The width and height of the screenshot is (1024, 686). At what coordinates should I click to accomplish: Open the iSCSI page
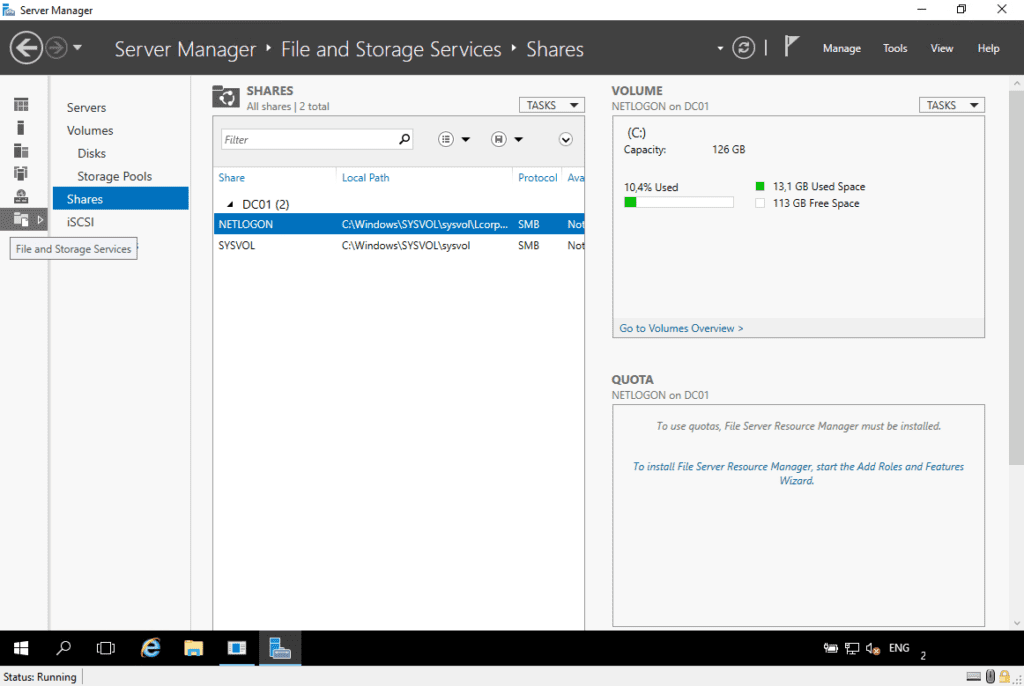tap(80, 222)
